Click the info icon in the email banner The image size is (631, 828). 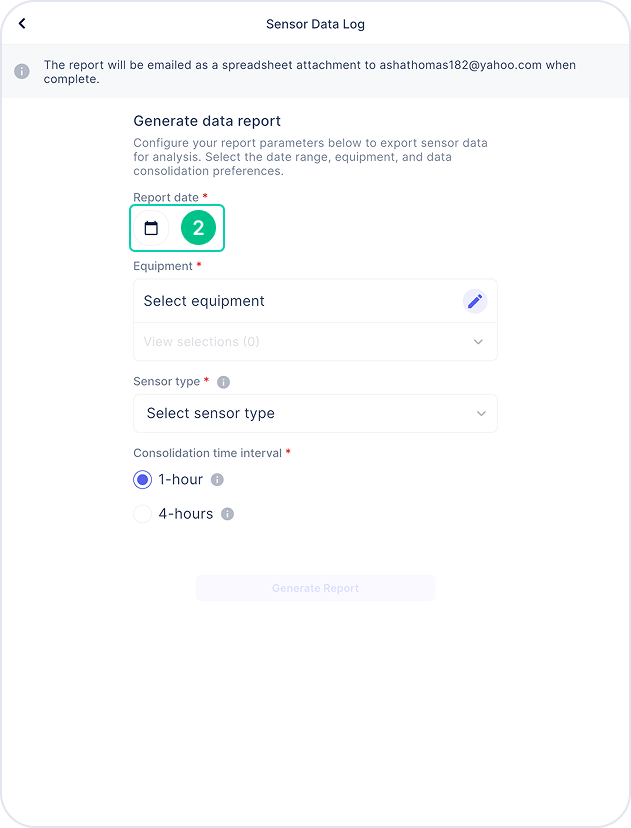pos(22,71)
